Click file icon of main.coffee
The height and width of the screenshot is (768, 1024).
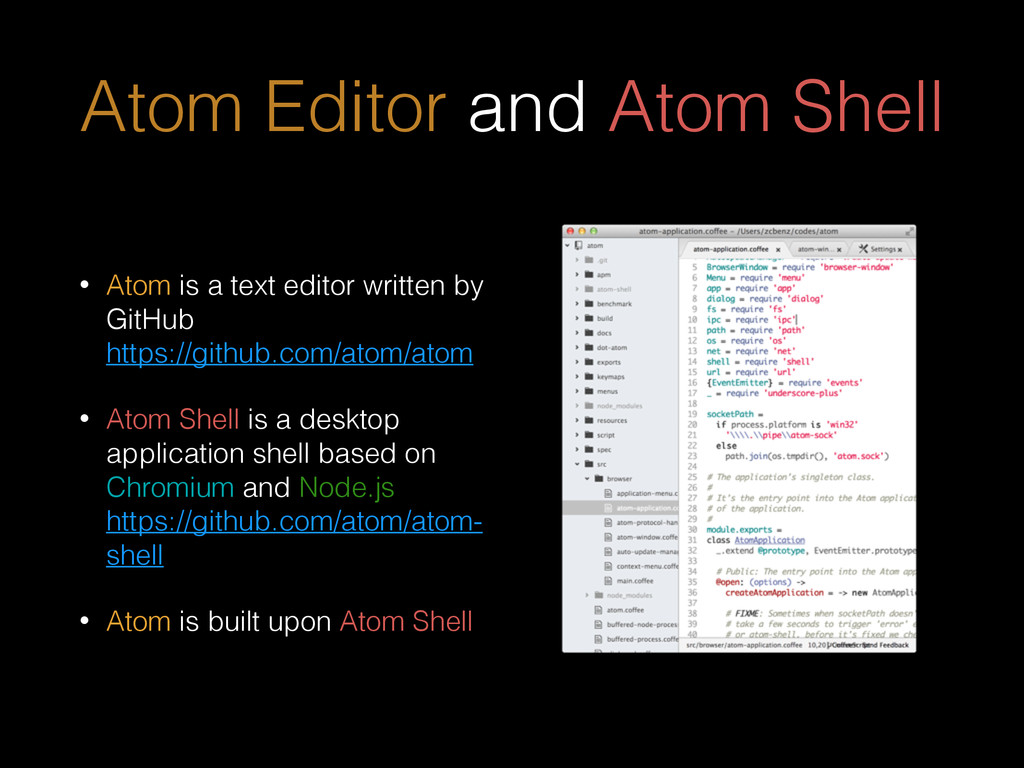pyautogui.click(x=608, y=581)
